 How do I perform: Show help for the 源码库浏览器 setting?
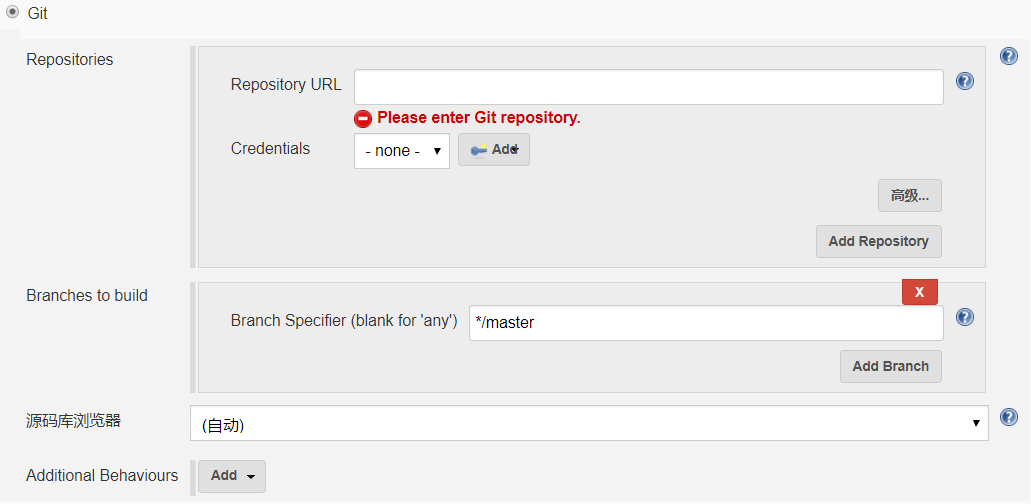point(1009,417)
